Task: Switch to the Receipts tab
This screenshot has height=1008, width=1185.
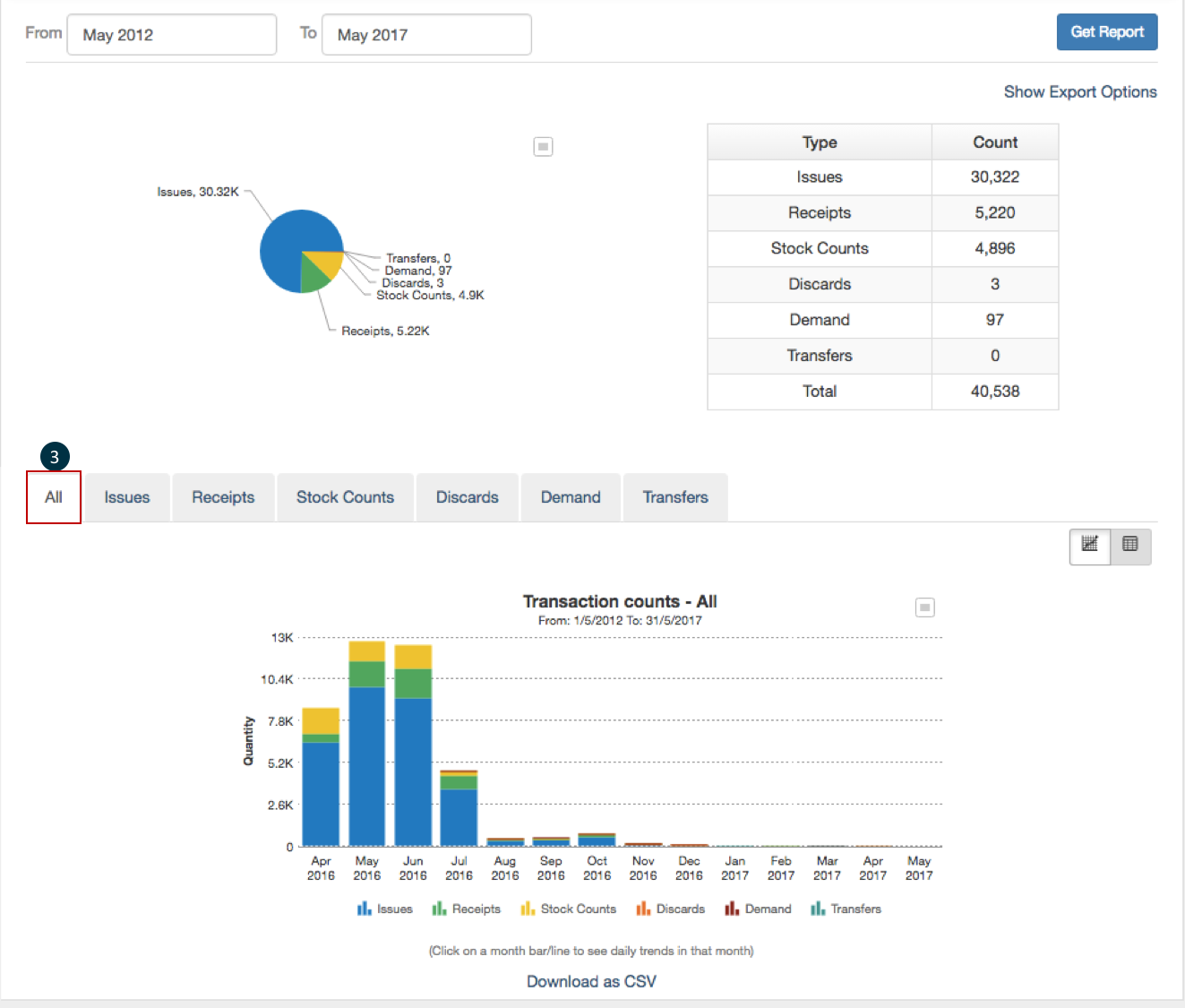Action: click(x=223, y=497)
